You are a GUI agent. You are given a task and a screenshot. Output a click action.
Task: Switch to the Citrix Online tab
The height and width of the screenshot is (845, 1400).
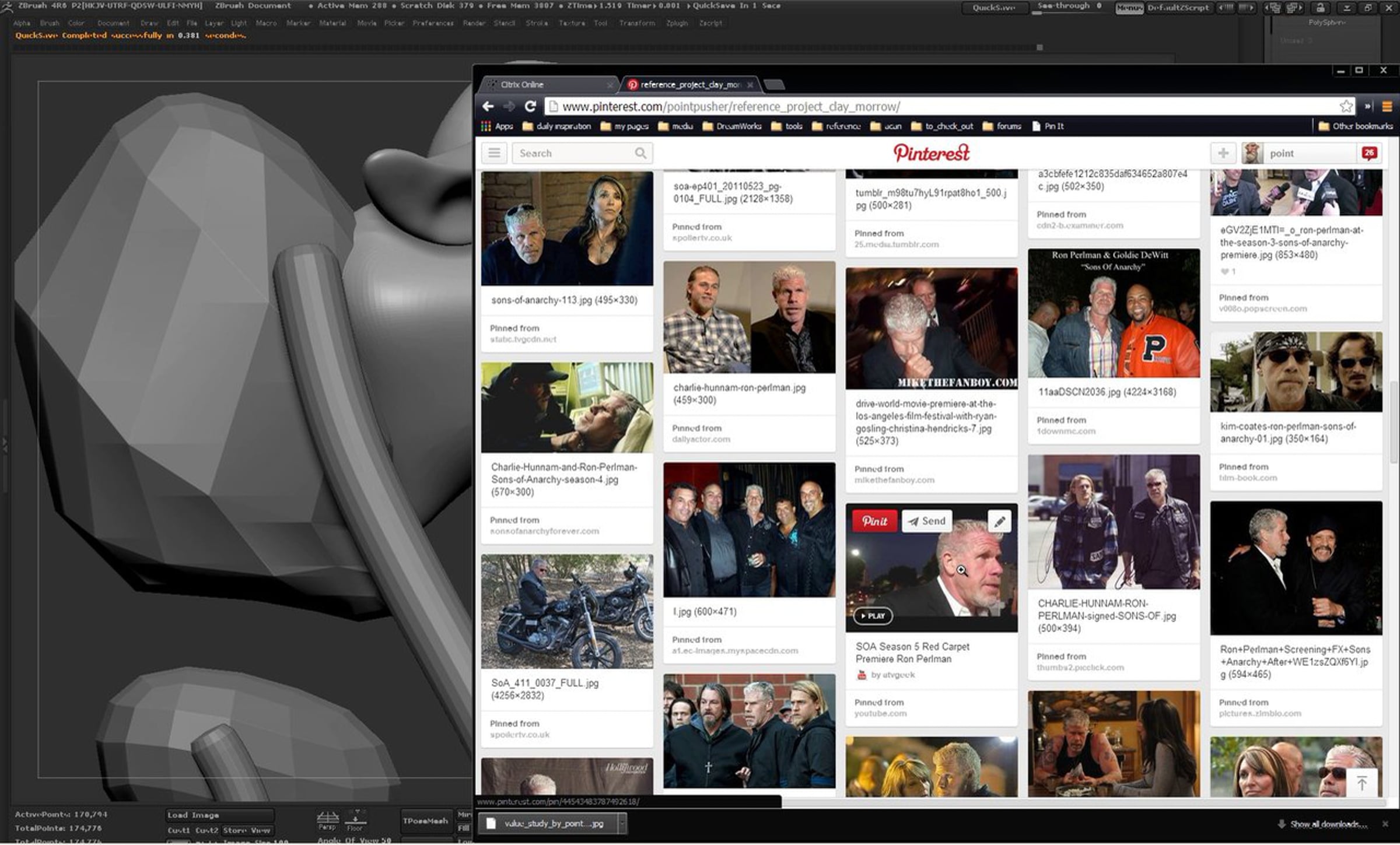(548, 85)
